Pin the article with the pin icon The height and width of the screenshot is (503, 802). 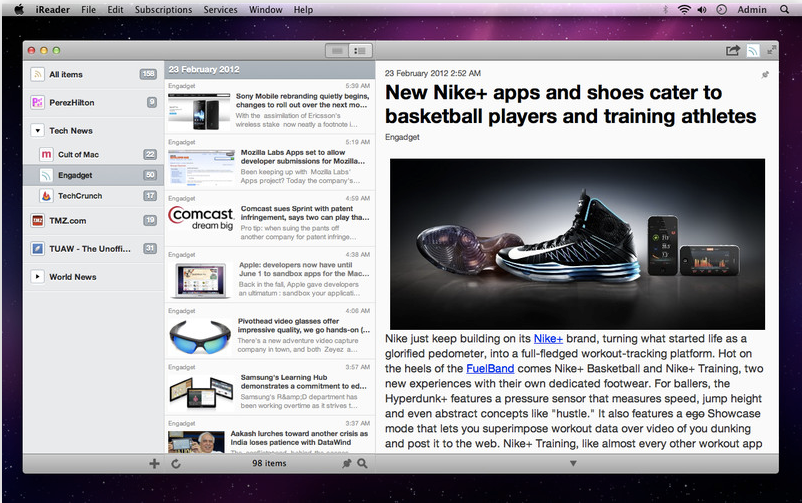point(765,75)
